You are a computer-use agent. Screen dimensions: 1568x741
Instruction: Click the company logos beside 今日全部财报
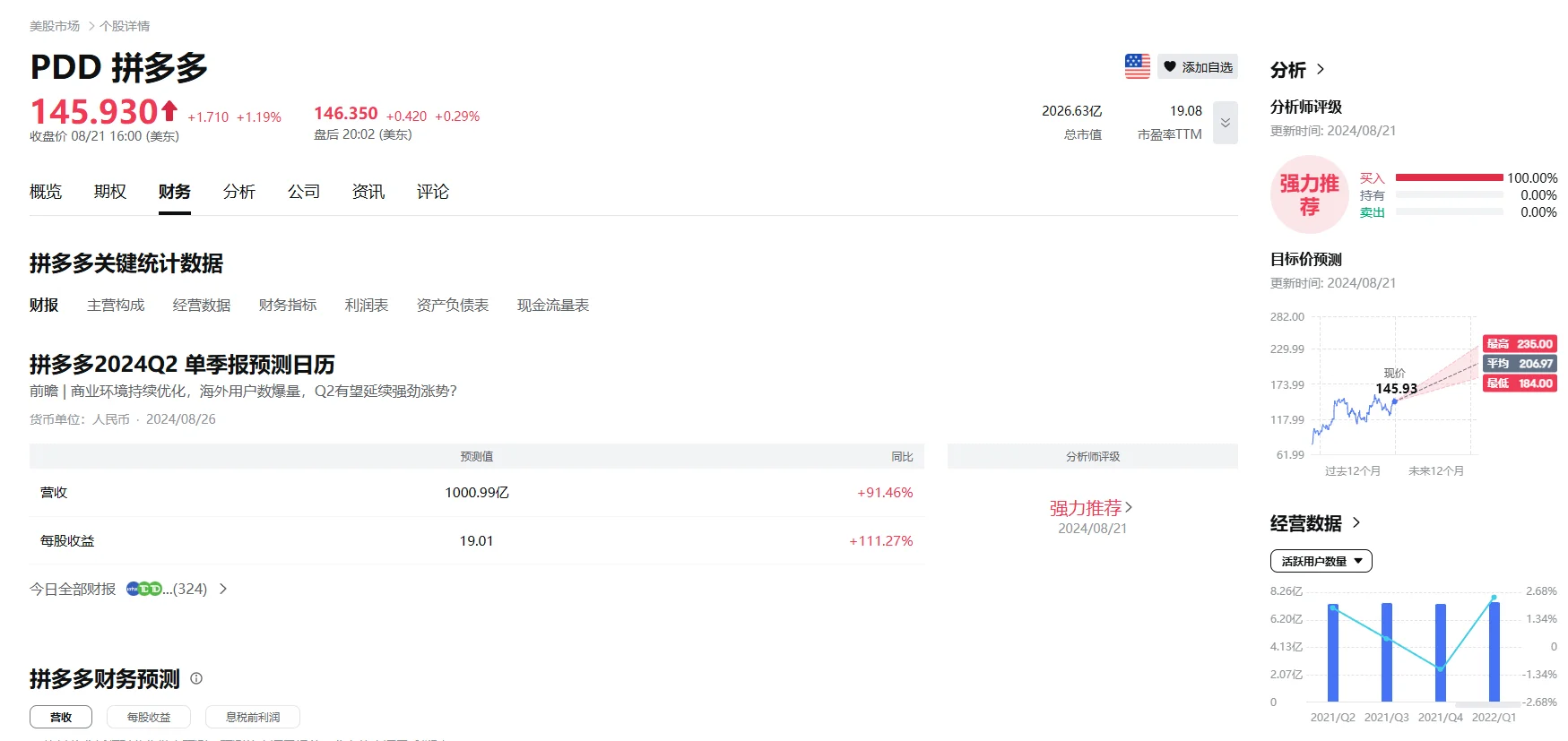144,589
